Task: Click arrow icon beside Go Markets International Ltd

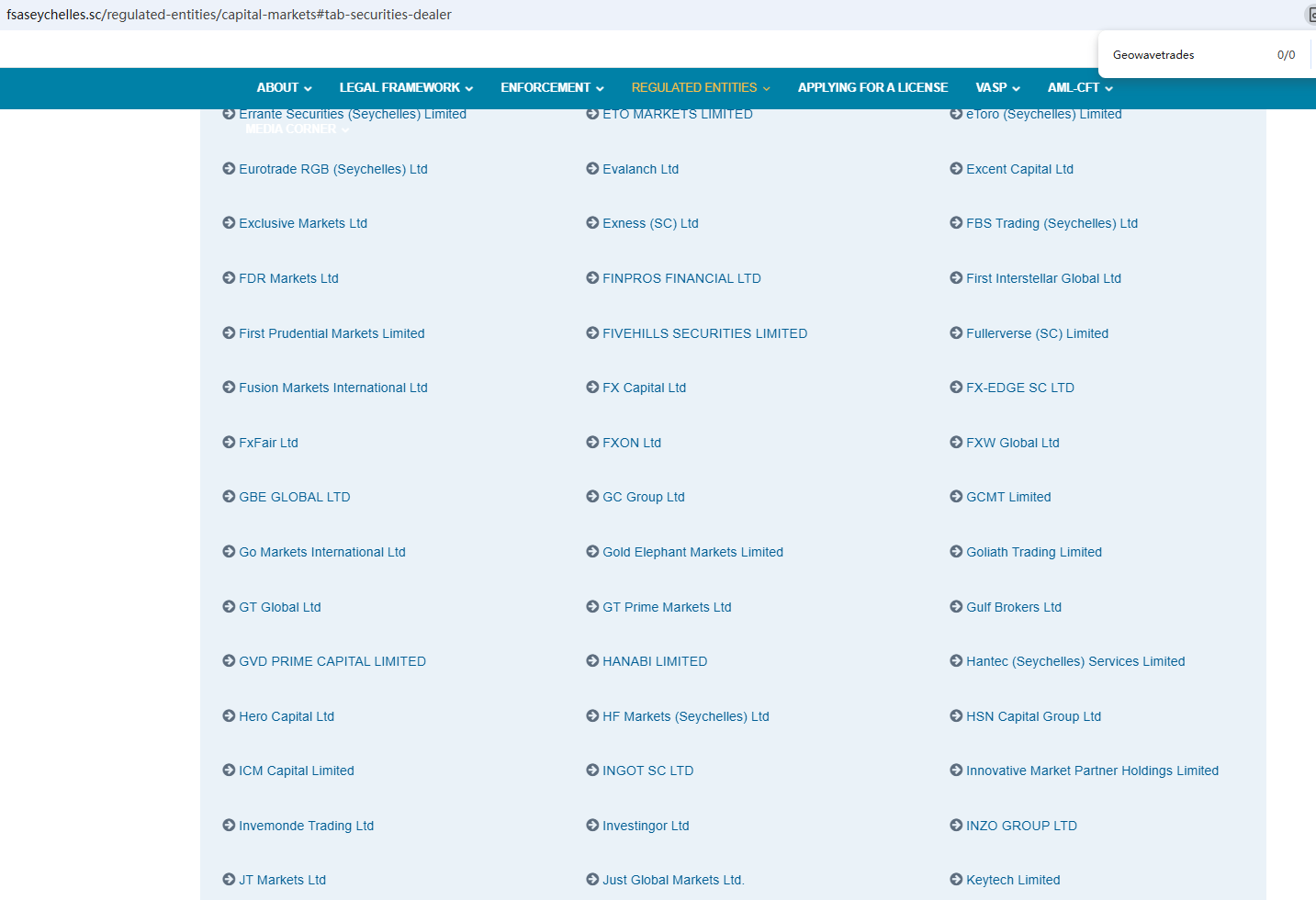Action: [x=229, y=552]
